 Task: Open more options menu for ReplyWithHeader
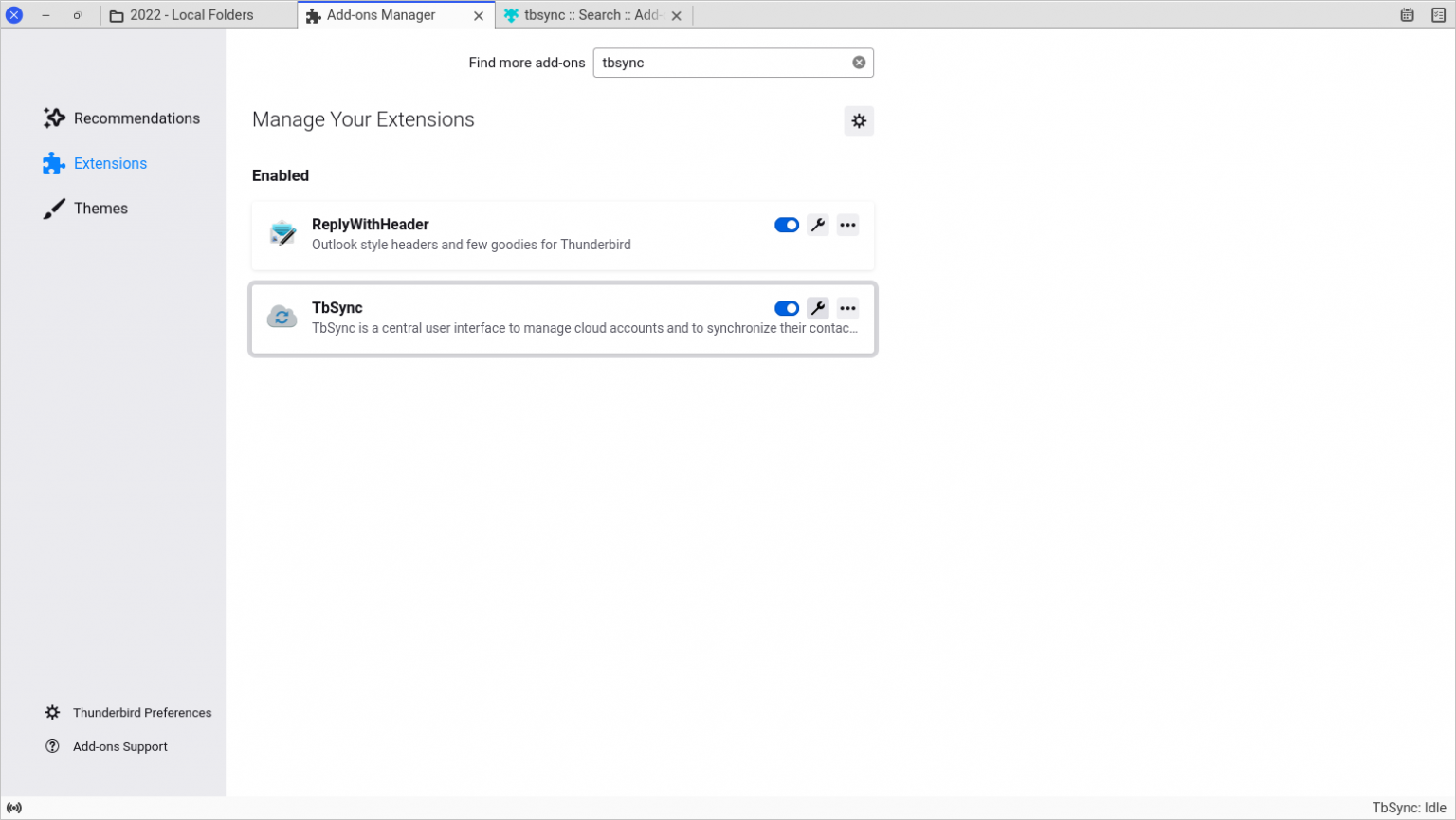(848, 226)
